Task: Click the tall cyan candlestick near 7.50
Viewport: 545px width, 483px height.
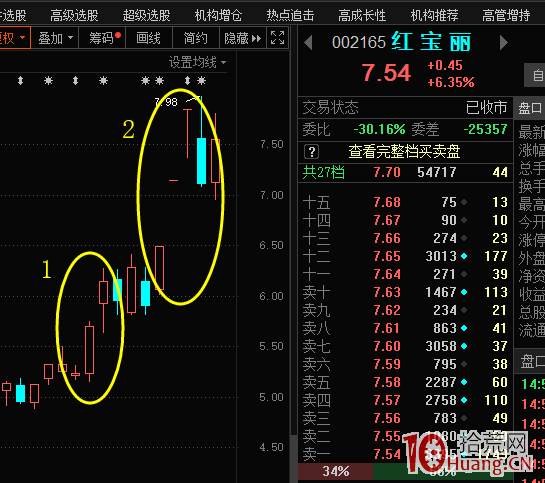Action: [201, 161]
